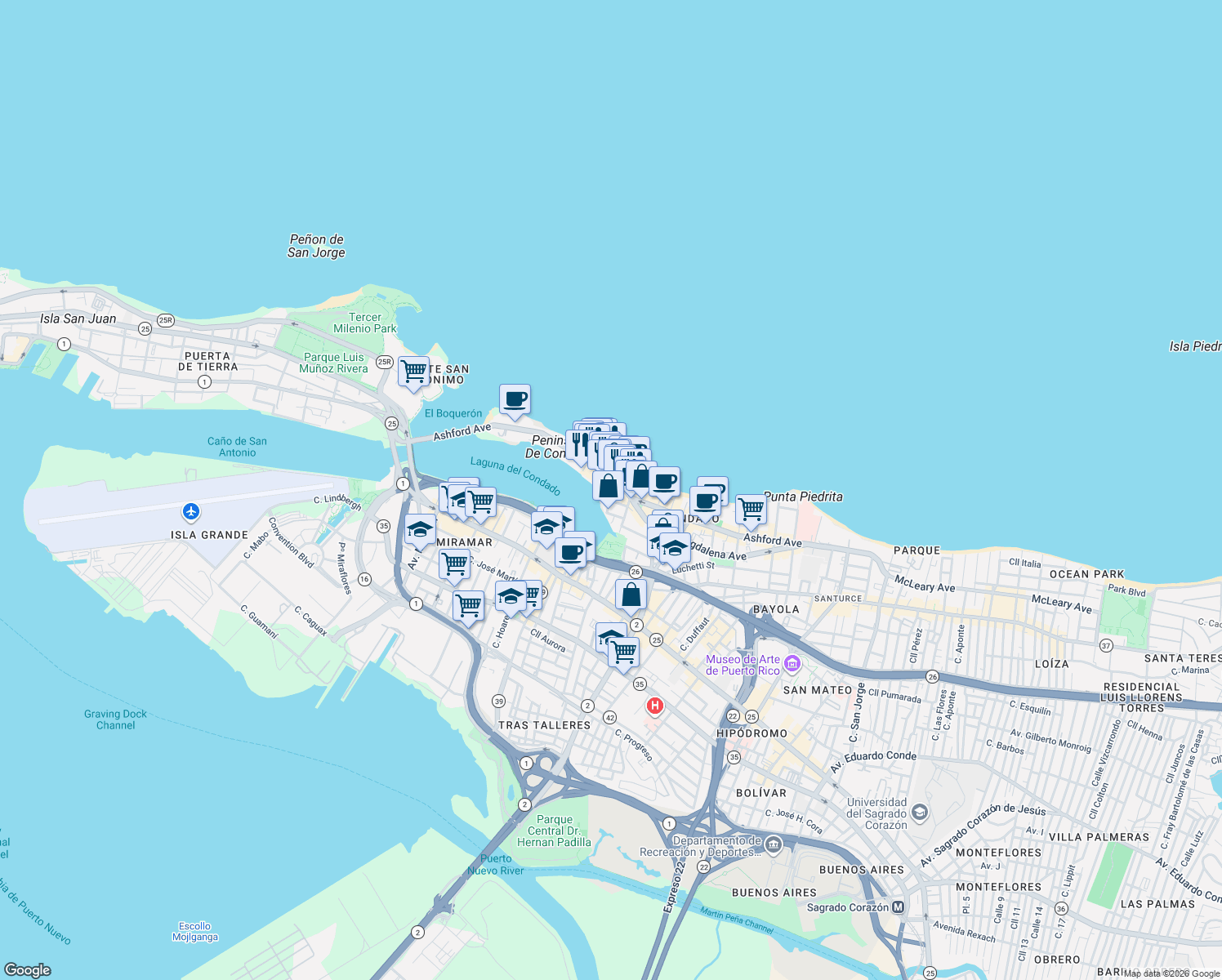Select the Ocean Park label
Screen dimensions: 1222x980
1087,574
